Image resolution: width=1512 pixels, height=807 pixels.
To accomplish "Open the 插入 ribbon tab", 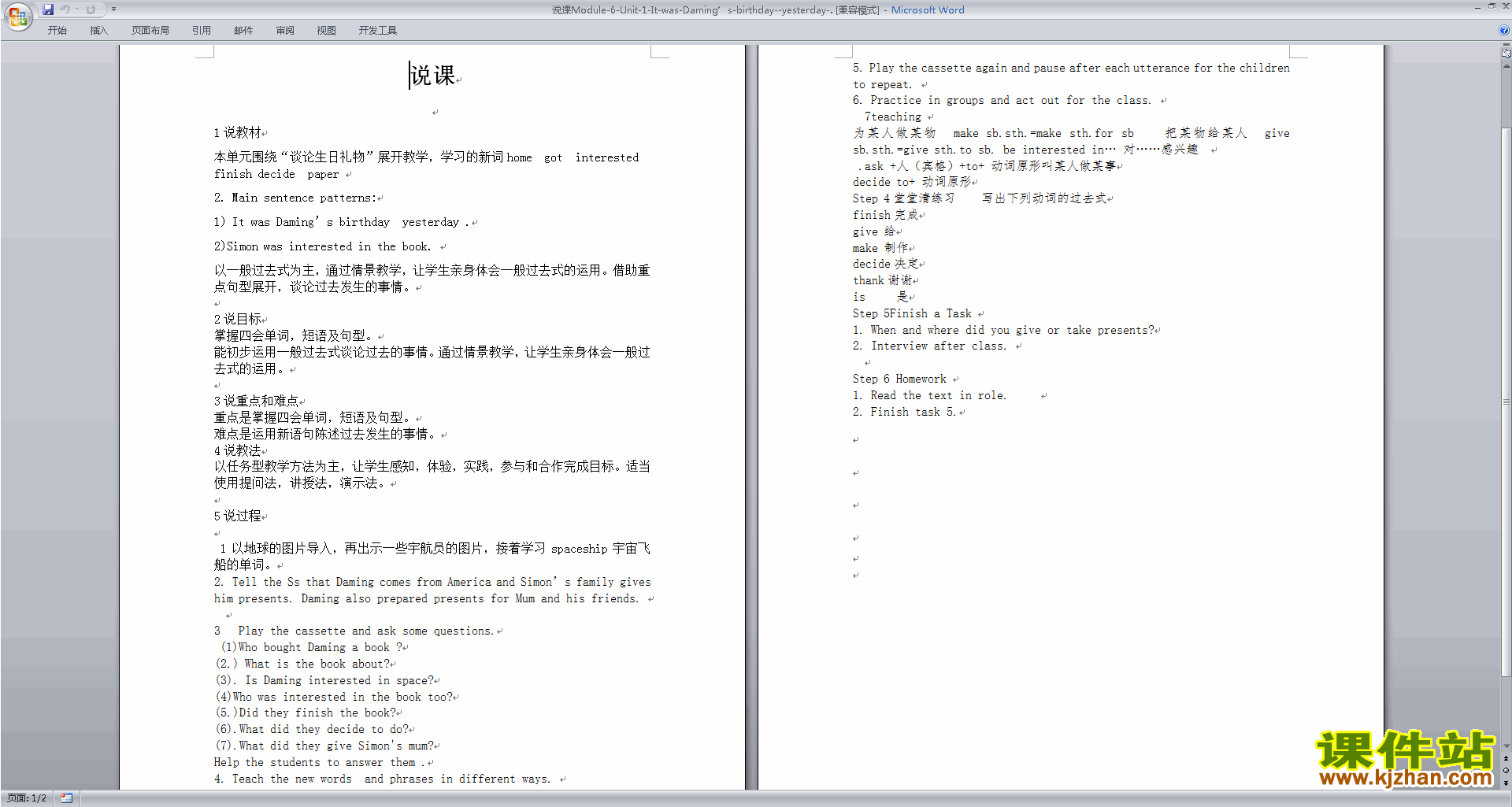I will click(98, 31).
